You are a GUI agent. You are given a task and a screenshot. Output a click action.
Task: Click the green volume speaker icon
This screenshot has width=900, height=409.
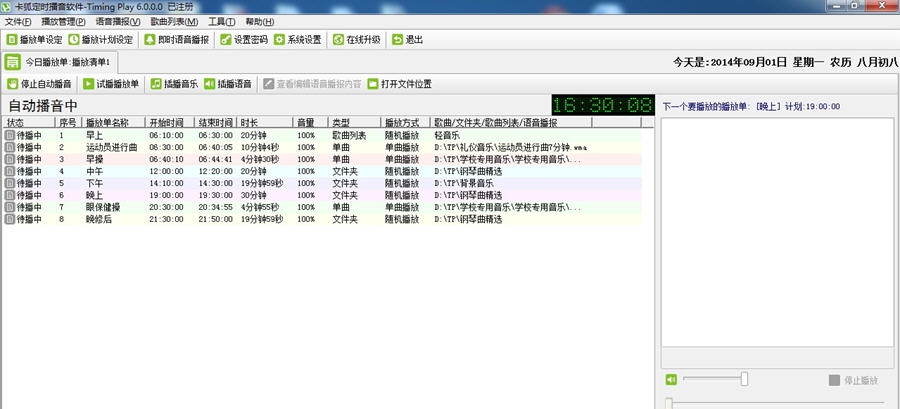(x=671, y=379)
